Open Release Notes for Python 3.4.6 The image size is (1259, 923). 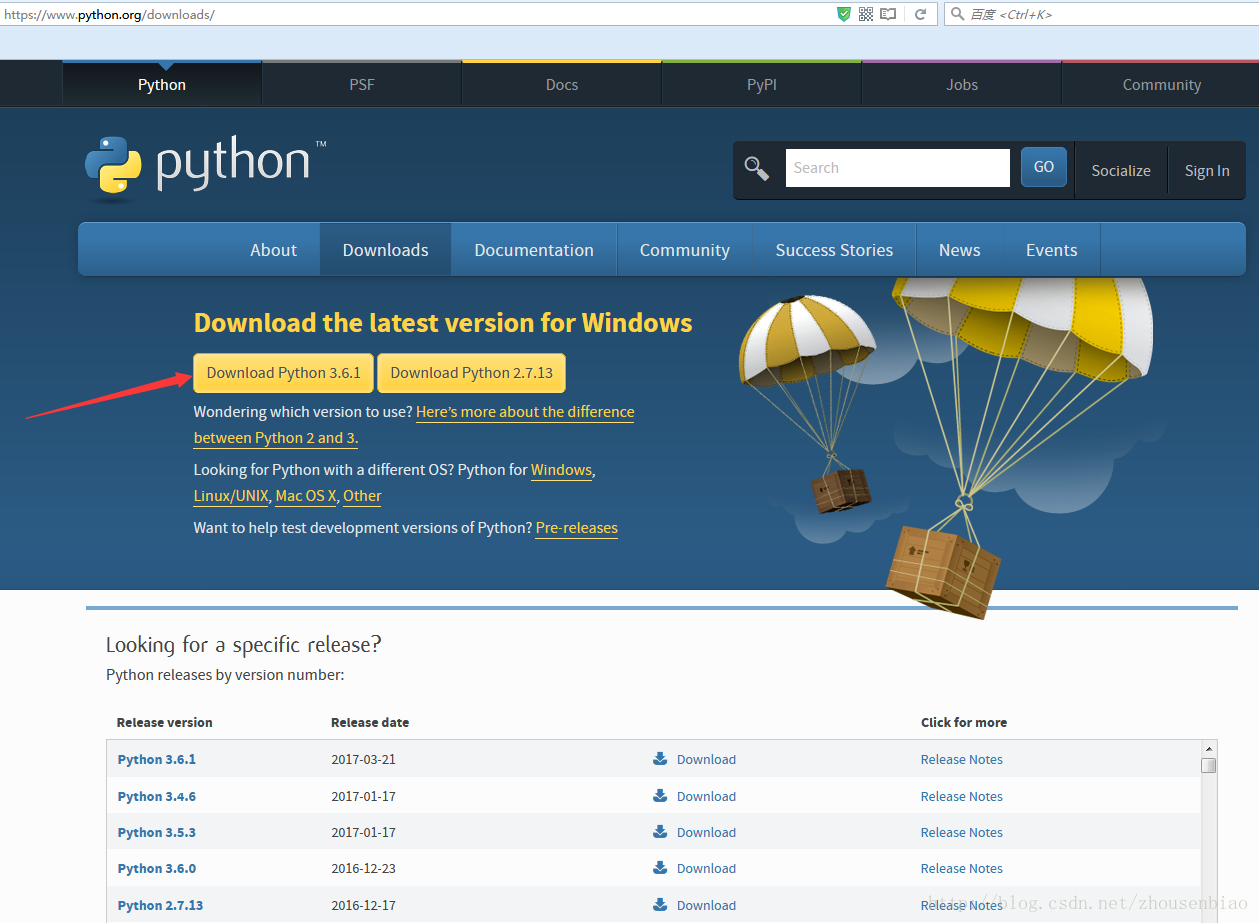(x=962, y=796)
